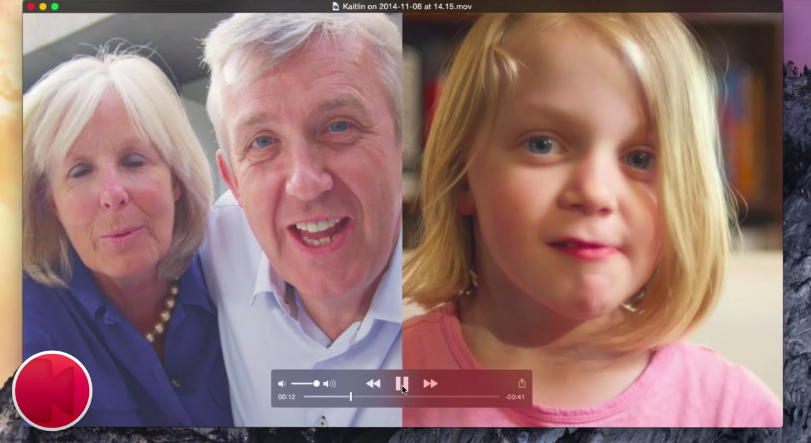Mute using the low-volume speaker icon
The width and height of the screenshot is (811, 443).
(x=282, y=383)
